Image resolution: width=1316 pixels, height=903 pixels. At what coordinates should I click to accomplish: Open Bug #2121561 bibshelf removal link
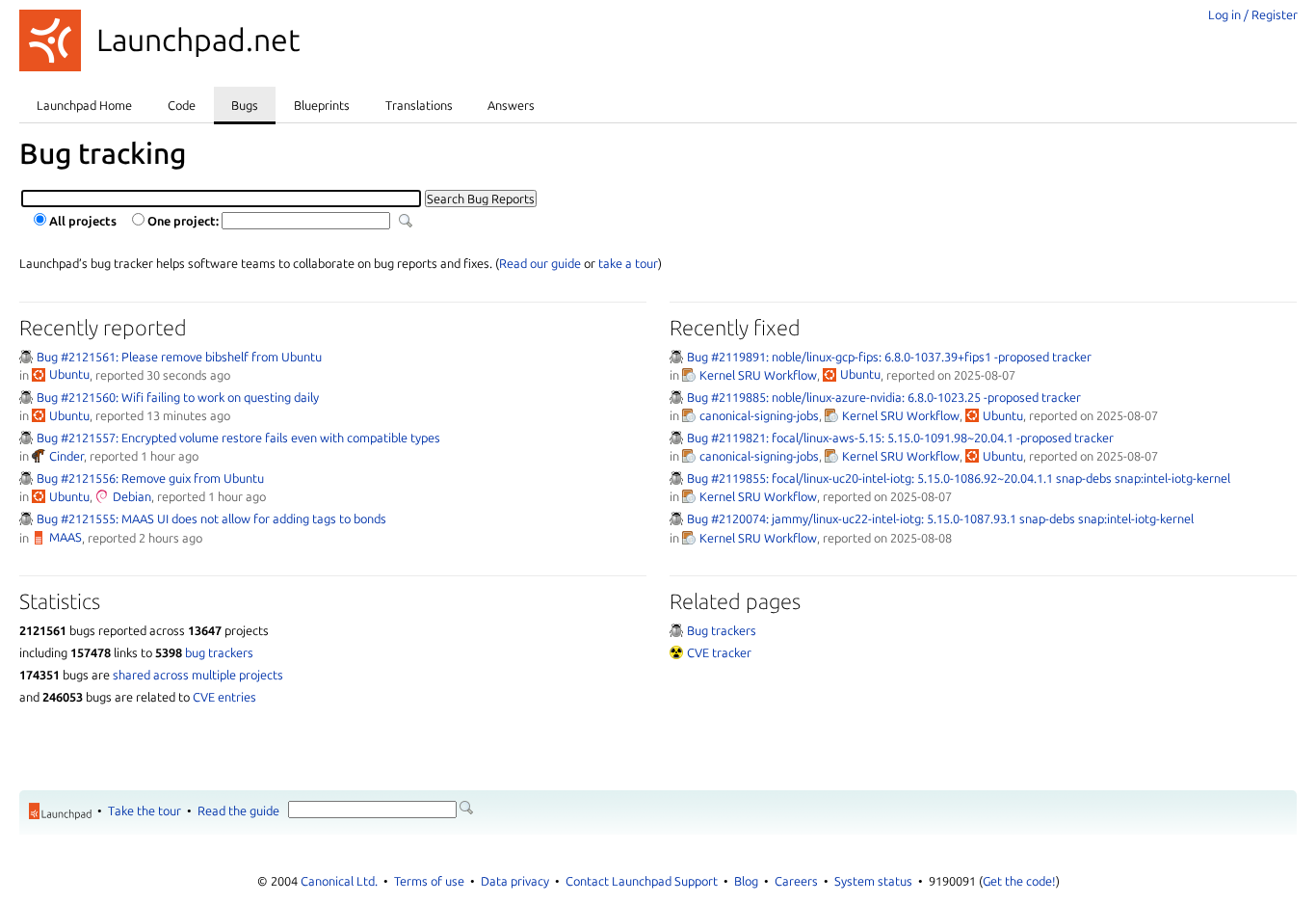(179, 357)
